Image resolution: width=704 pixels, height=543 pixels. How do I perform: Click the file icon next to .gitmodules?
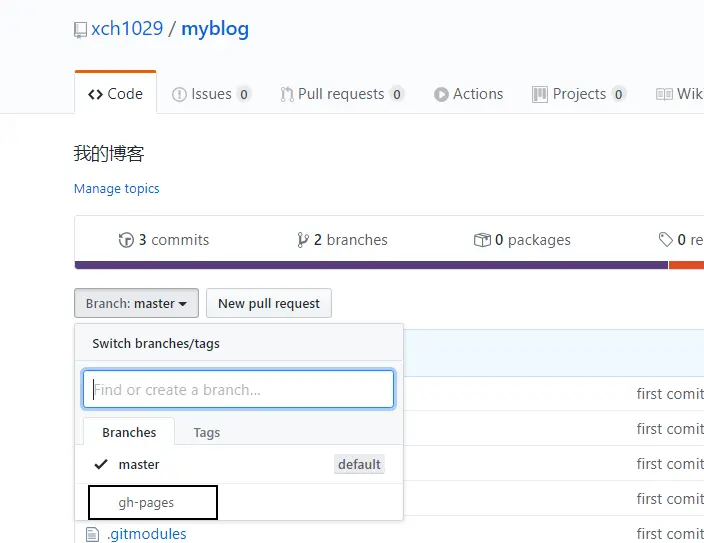click(x=94, y=534)
